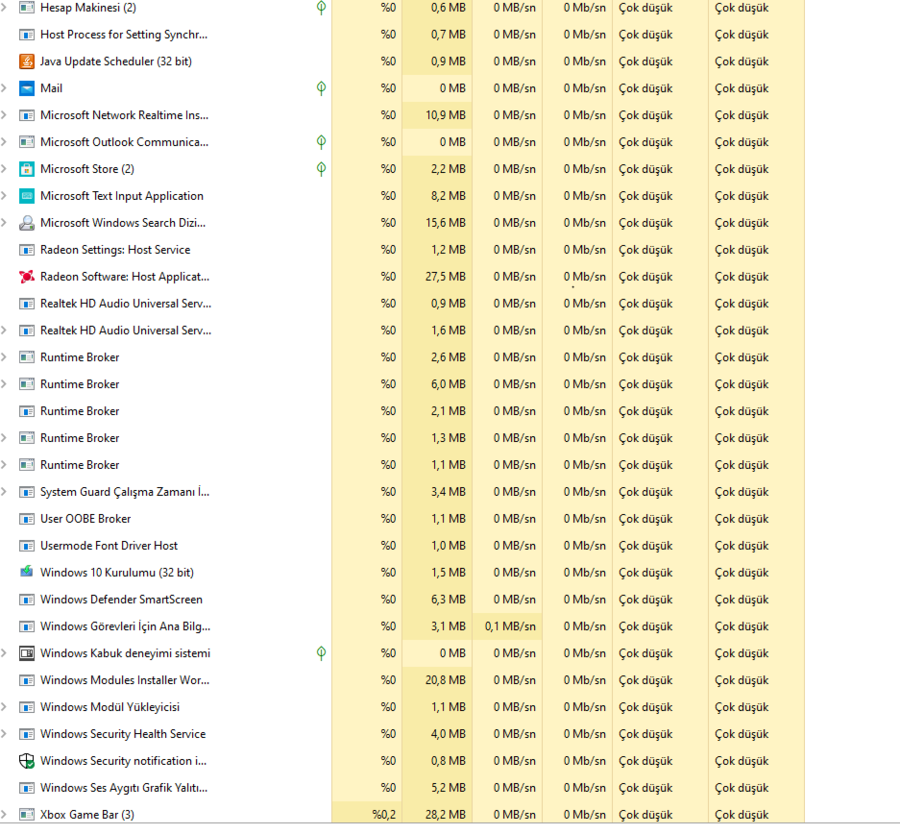The width and height of the screenshot is (900, 834).
Task: Click the Windows Görevleri İçin Ana Bilg... icon
Action: pos(26,626)
